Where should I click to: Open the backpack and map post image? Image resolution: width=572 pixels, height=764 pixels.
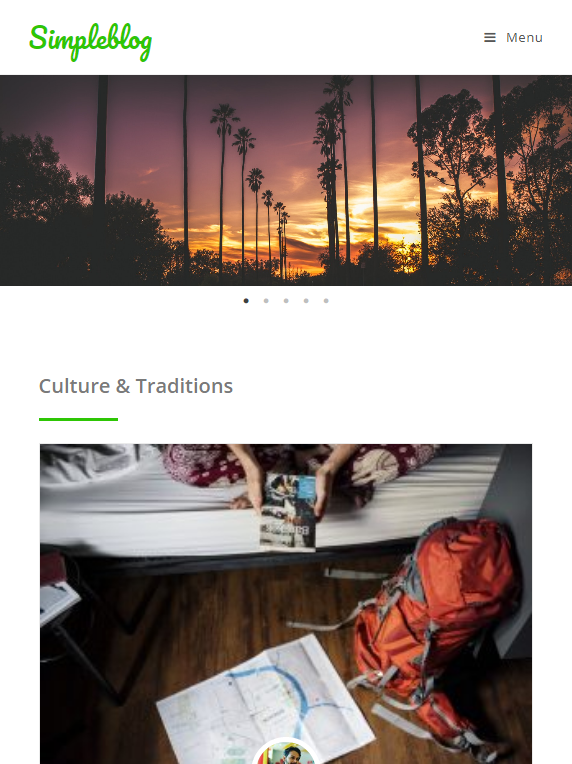click(x=286, y=604)
